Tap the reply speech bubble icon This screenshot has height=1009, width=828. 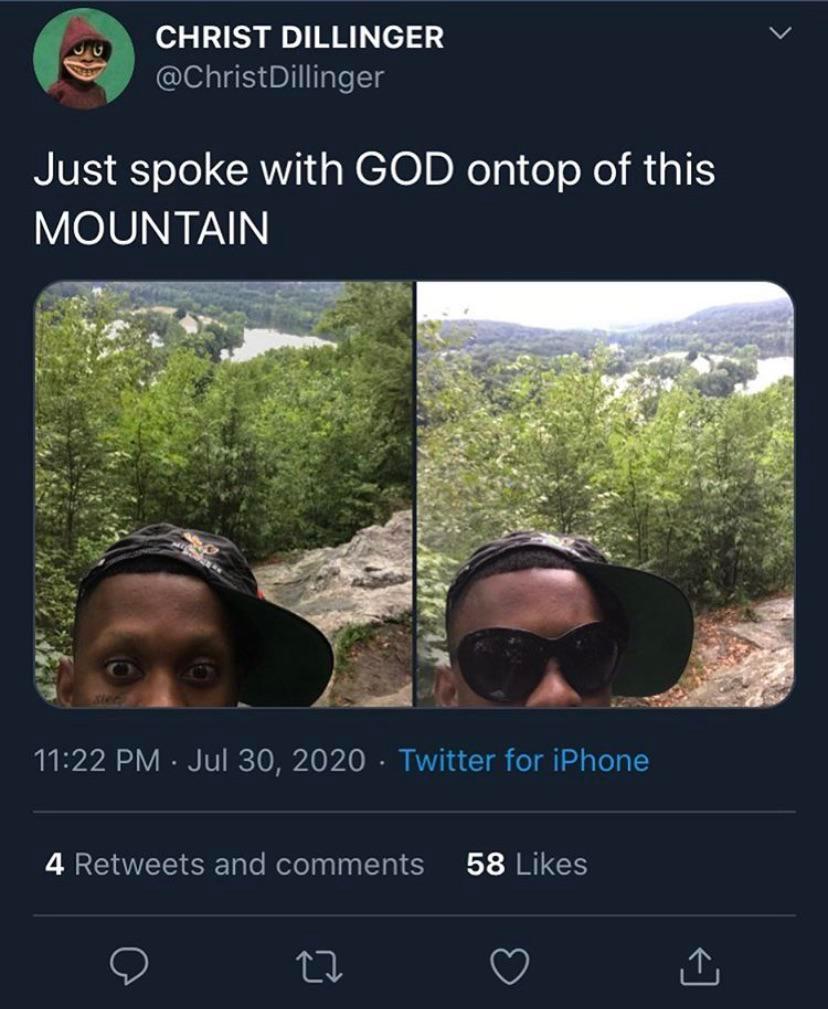coord(129,966)
